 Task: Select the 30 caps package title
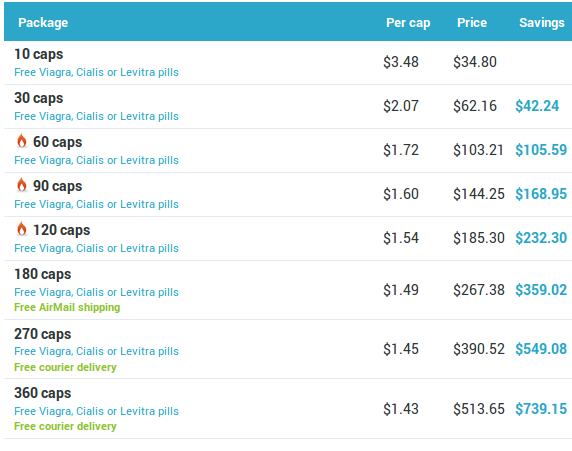tap(39, 99)
